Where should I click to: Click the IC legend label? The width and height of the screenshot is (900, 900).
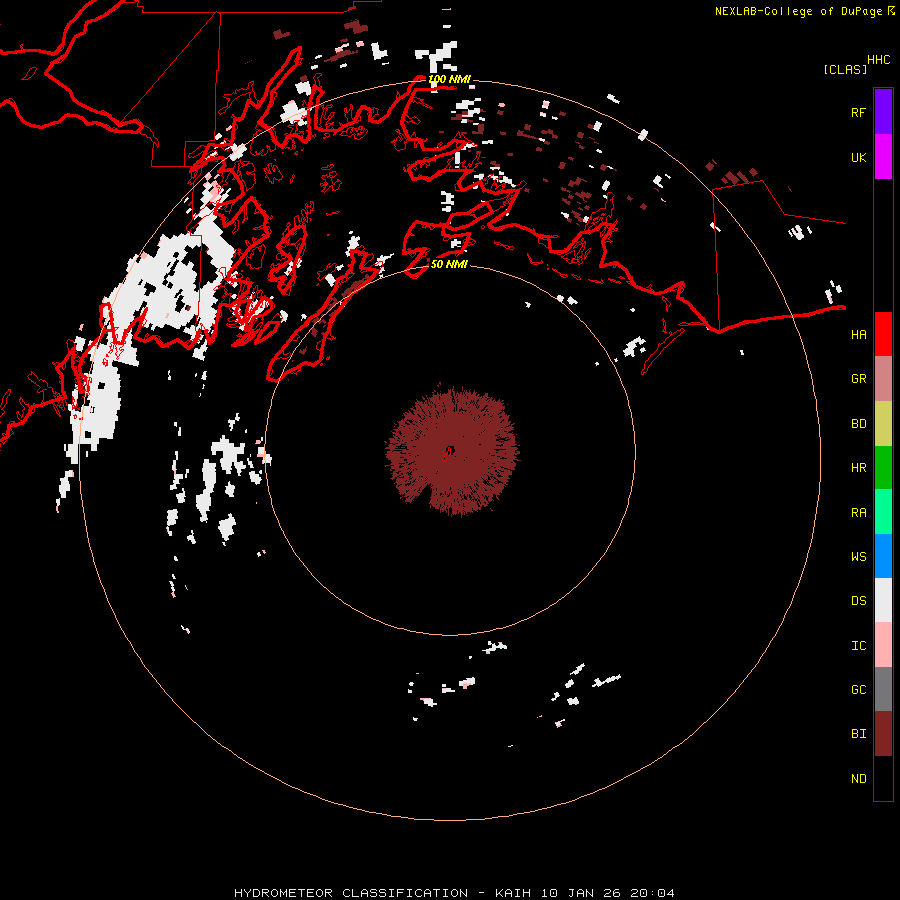858,646
